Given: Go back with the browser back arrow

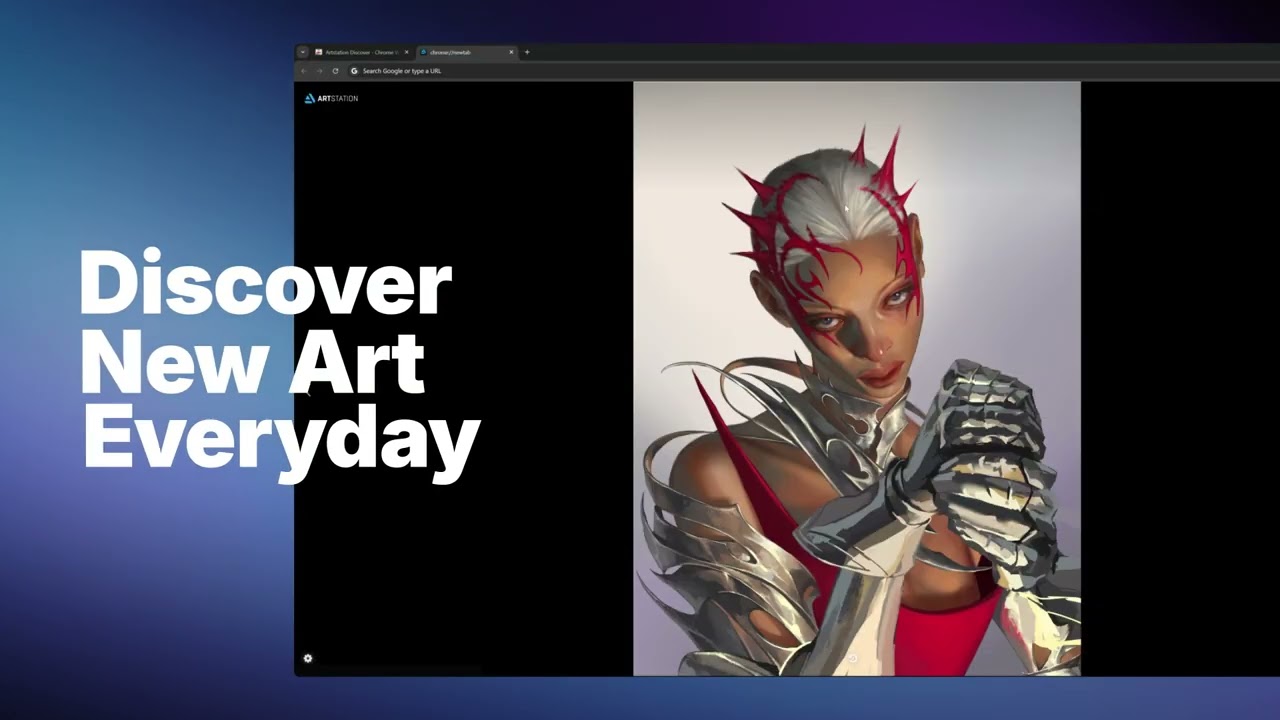Looking at the screenshot, I should tap(304, 71).
